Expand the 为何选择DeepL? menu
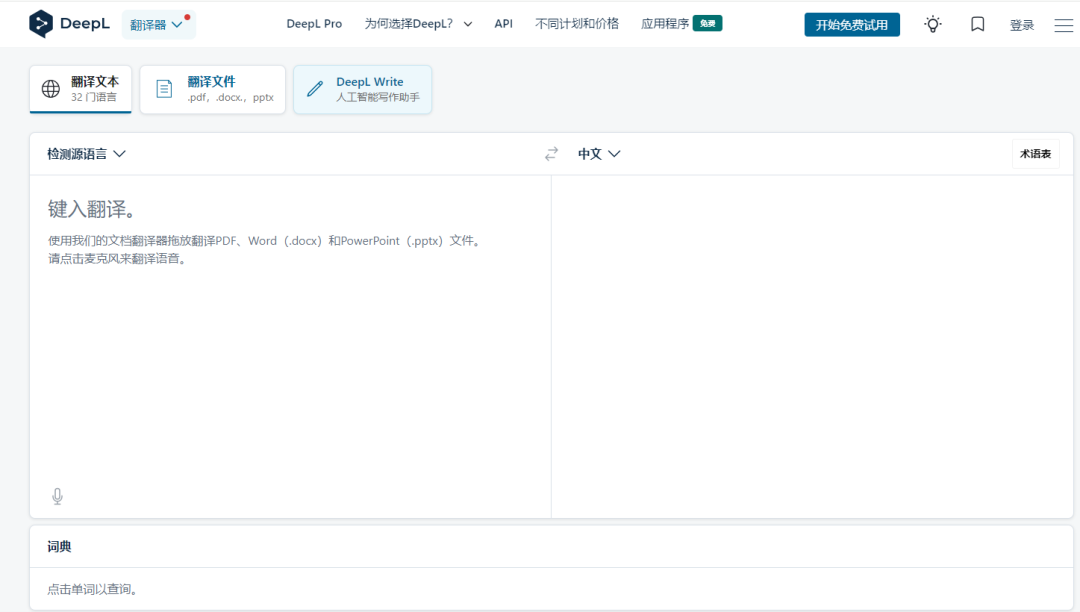Image resolution: width=1080 pixels, height=612 pixels. click(418, 24)
